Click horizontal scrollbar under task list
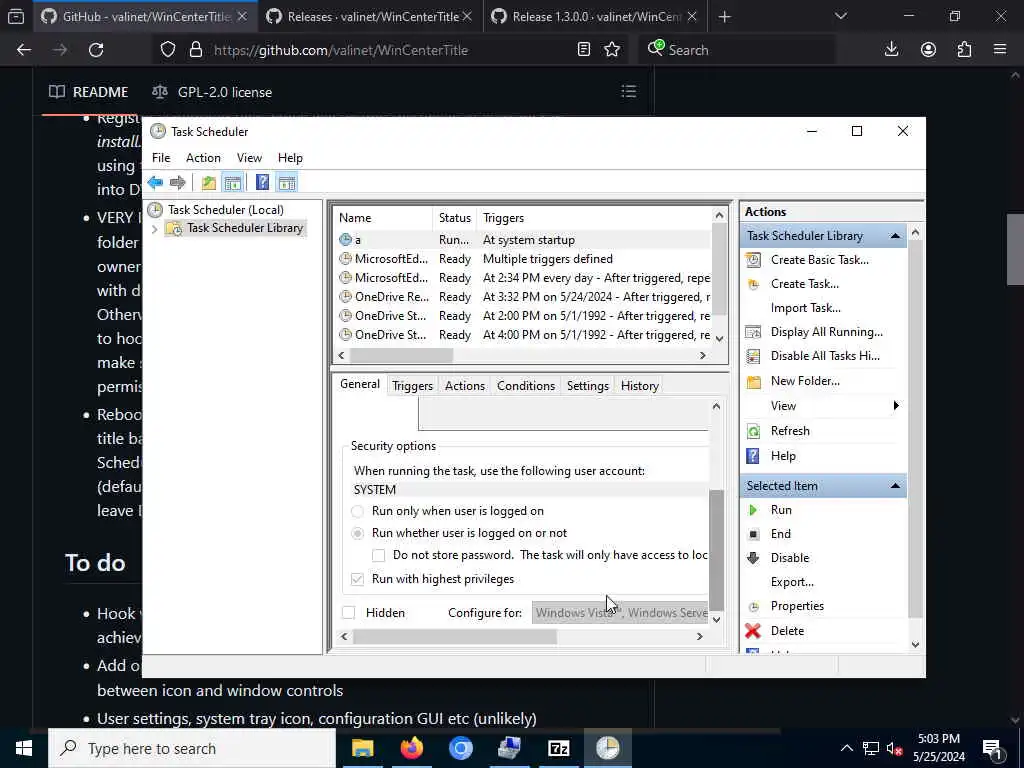This screenshot has height=768, width=1024. (402, 356)
